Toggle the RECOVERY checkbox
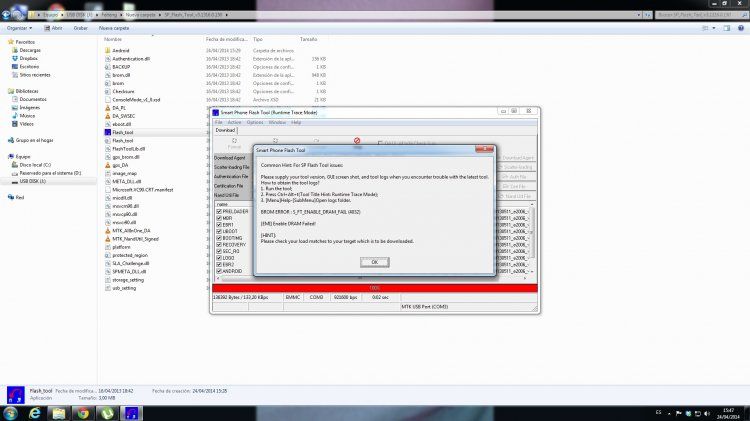Image resolution: width=750 pixels, height=421 pixels. [219, 244]
